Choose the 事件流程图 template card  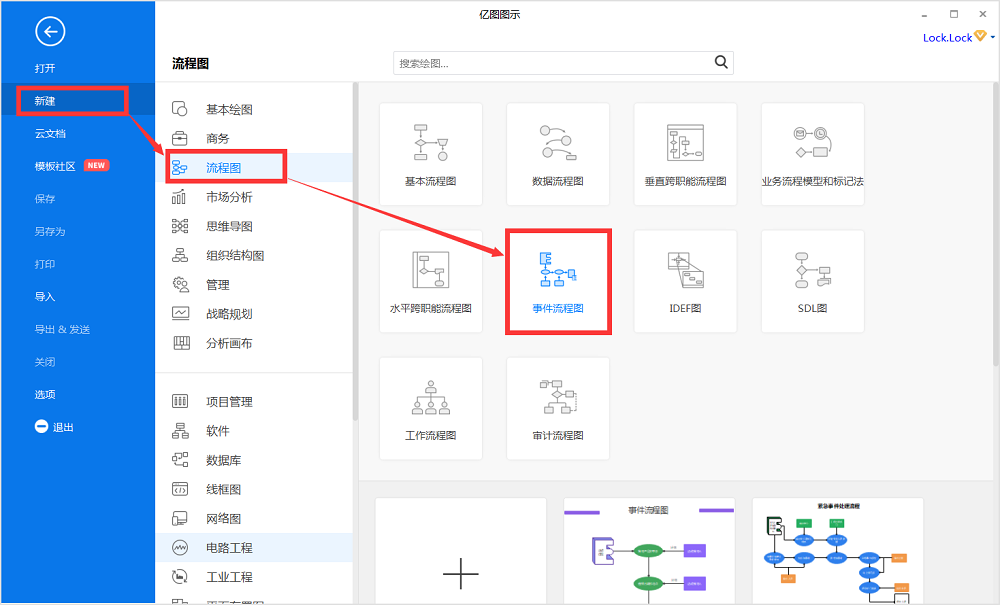[x=558, y=281]
